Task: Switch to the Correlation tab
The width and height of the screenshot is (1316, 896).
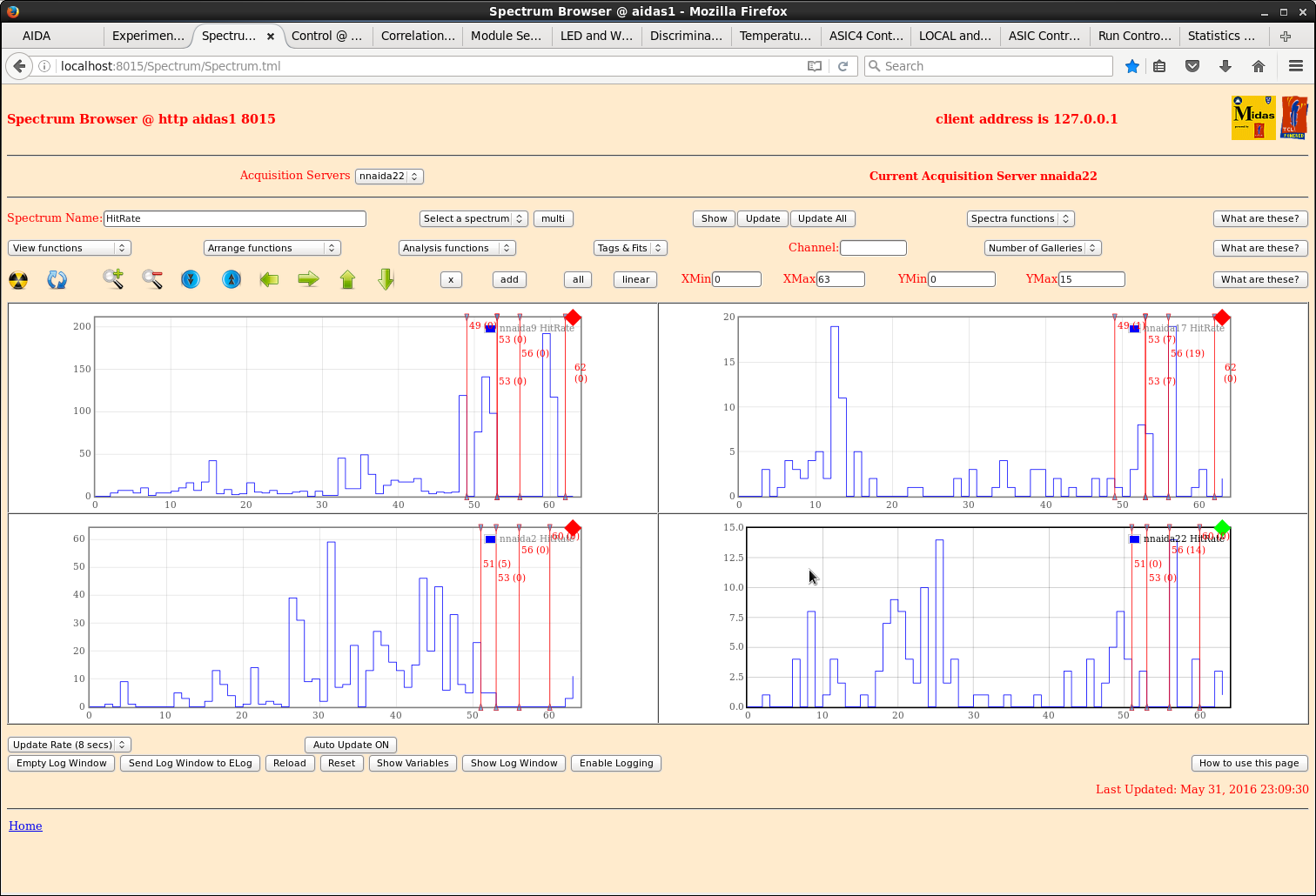Action: click(x=418, y=36)
